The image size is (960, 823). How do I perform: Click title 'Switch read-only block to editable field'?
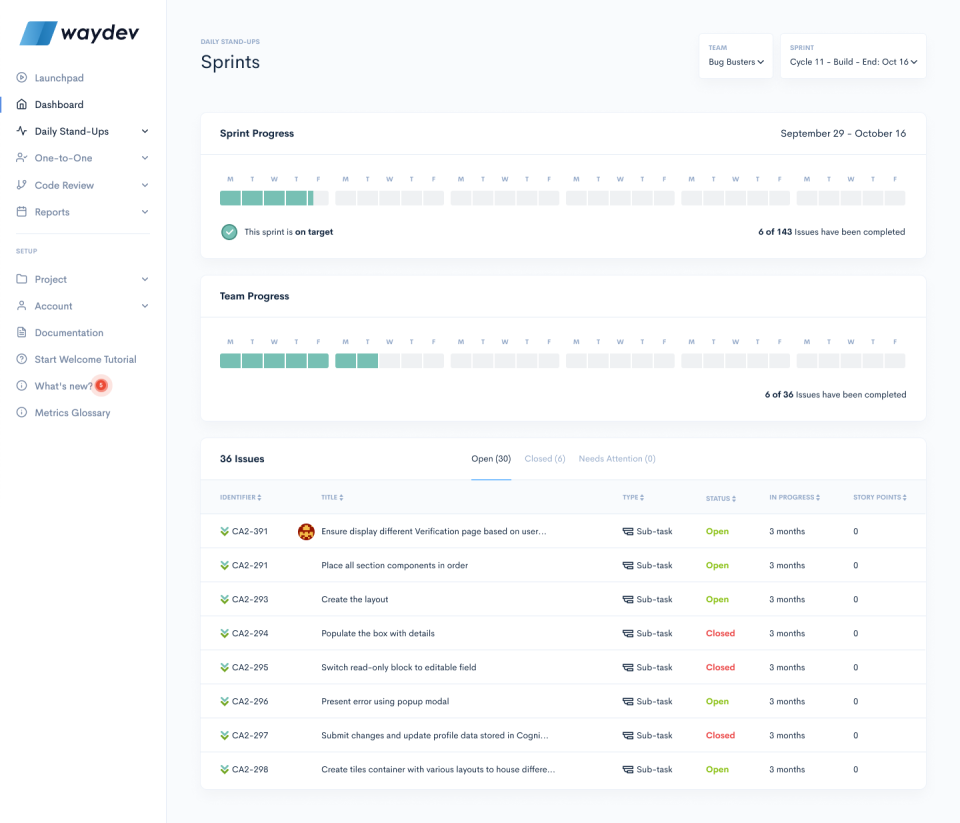tap(399, 667)
